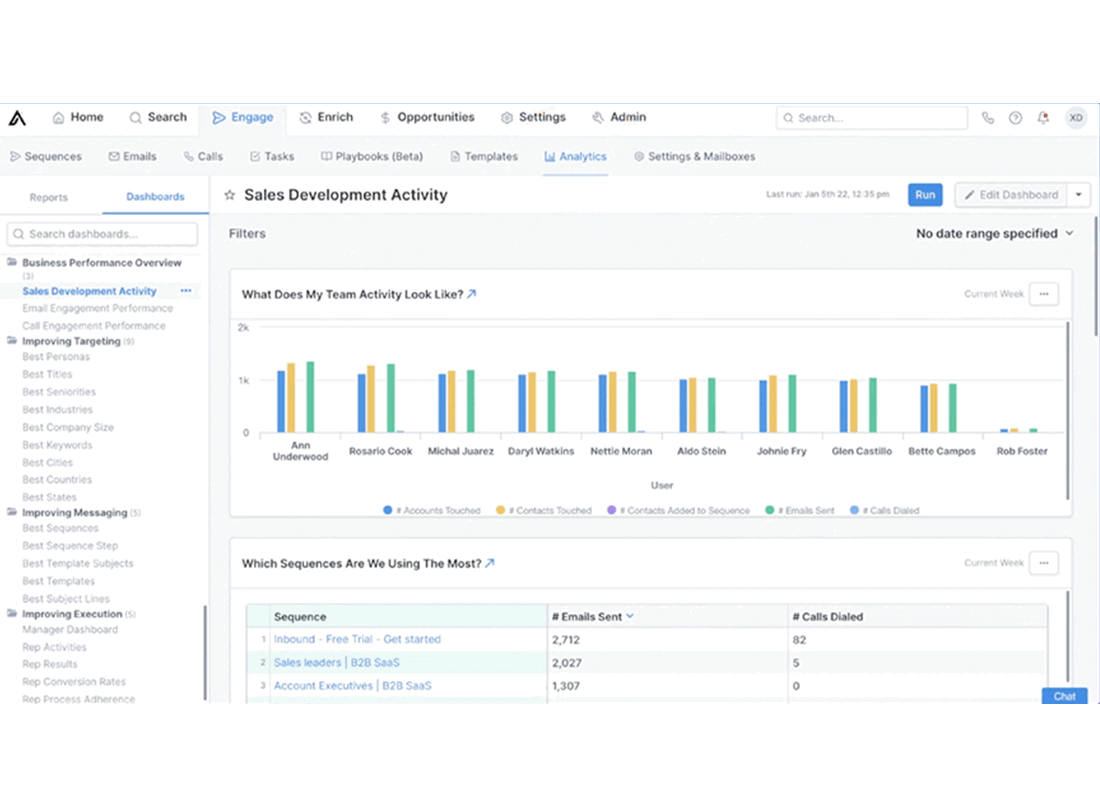This screenshot has height=810, width=1100.
Task: Open the Team Activity chart external link arrow
Action: [471, 294]
